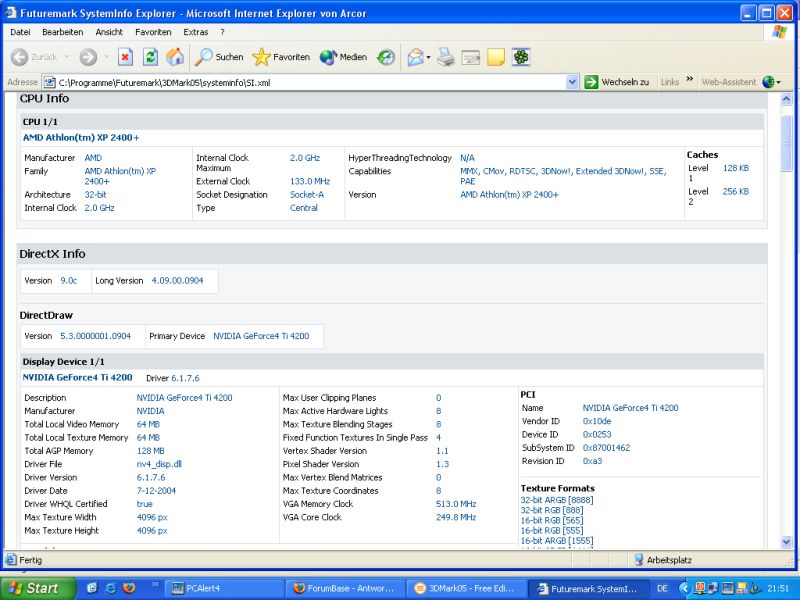
Task: Launch Internet Explorer from the quick launch
Action: pos(111,588)
